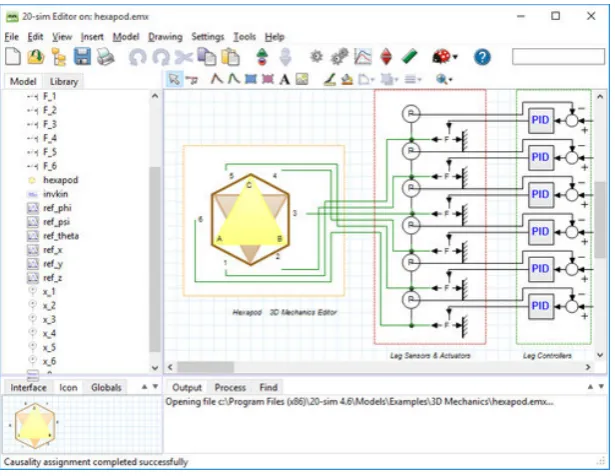Click the canvas horizontal scrollbar thumb
The height and width of the screenshot is (476, 615).
(x=206, y=367)
